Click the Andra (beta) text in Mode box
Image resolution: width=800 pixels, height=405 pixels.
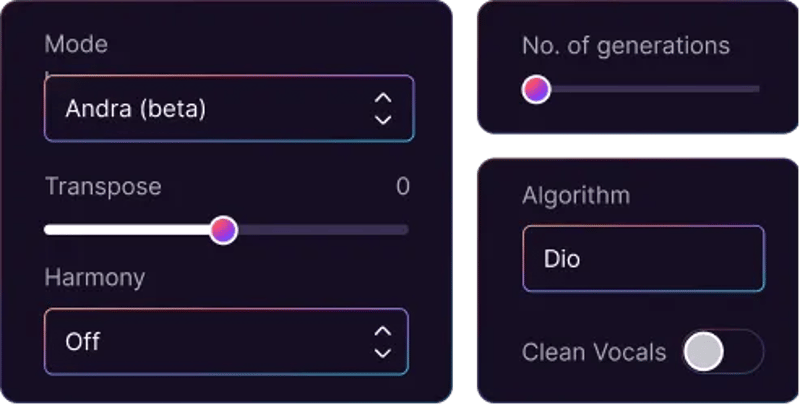(136, 108)
